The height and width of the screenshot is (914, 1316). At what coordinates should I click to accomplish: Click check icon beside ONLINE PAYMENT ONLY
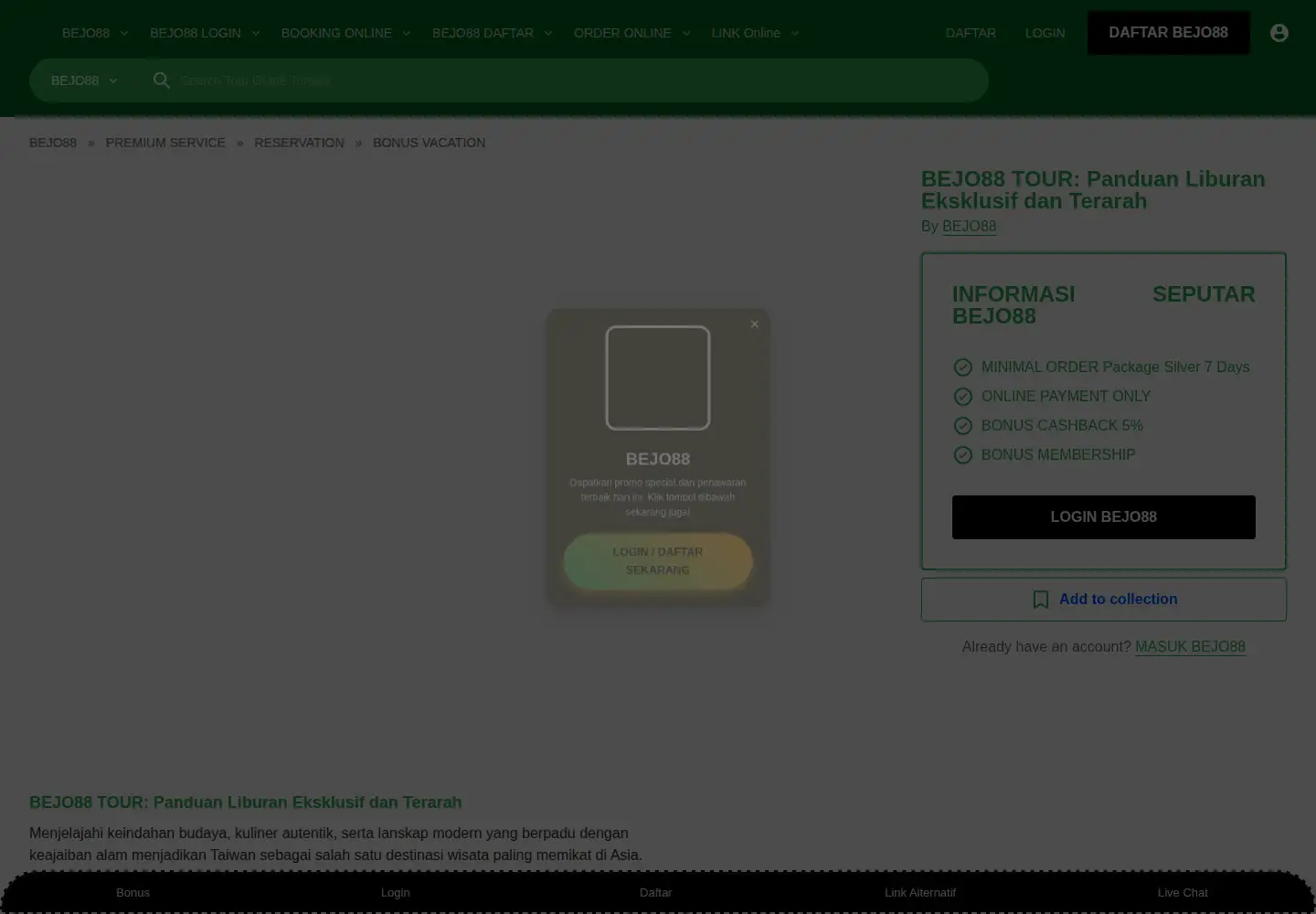tap(963, 397)
